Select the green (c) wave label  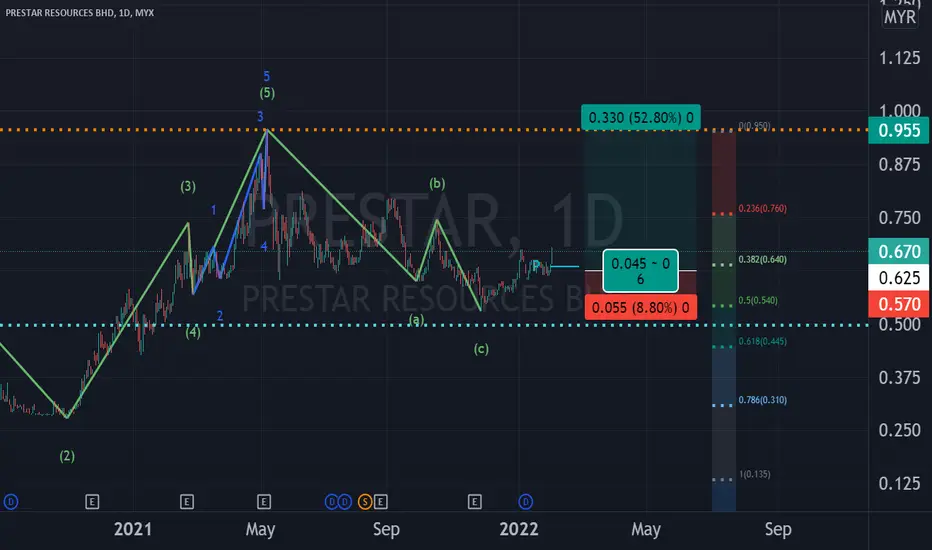pyautogui.click(x=481, y=349)
